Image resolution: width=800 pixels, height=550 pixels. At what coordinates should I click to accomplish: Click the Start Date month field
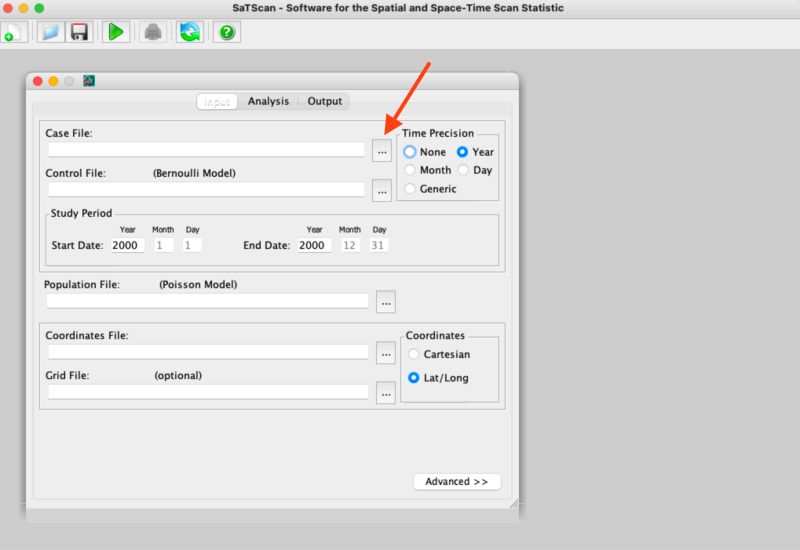tap(163, 245)
